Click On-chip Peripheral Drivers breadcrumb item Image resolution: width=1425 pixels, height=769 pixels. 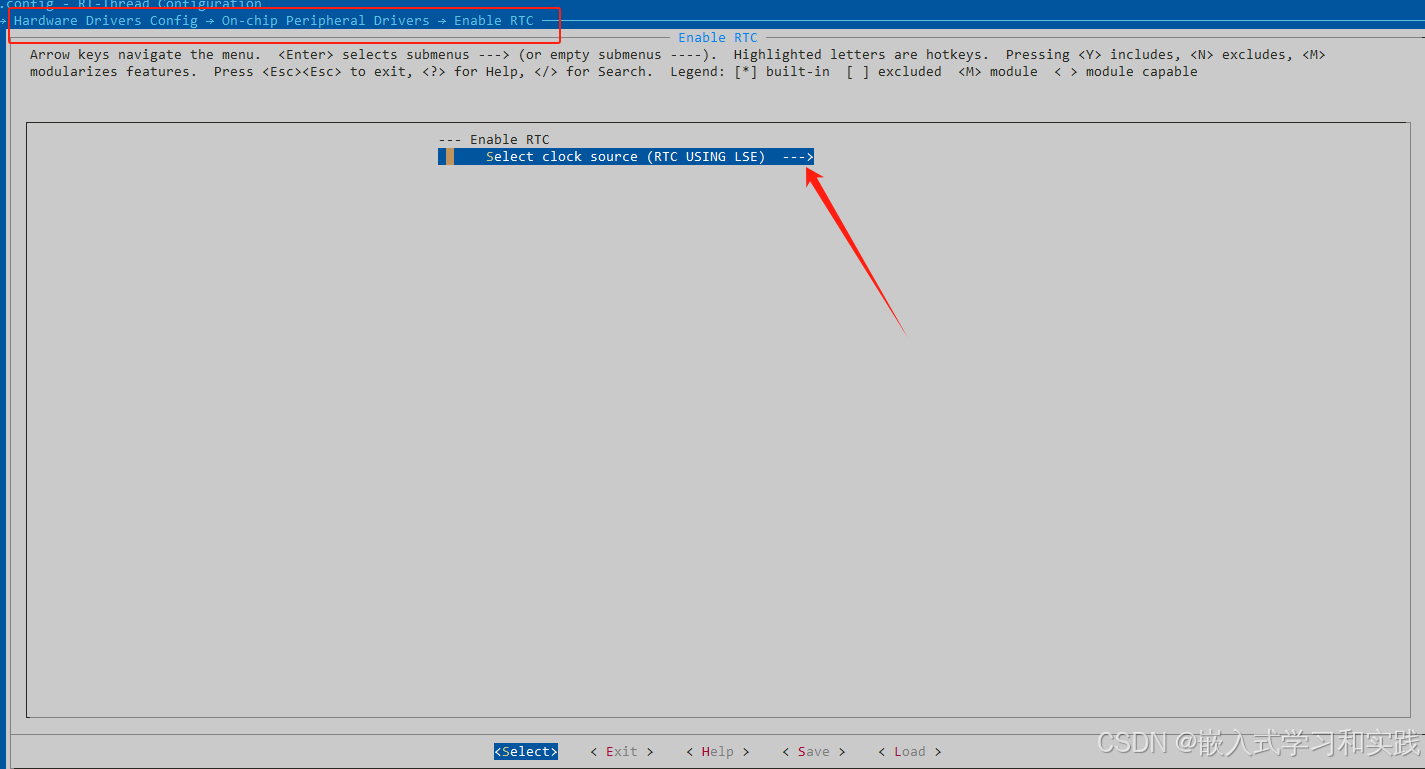[326, 20]
